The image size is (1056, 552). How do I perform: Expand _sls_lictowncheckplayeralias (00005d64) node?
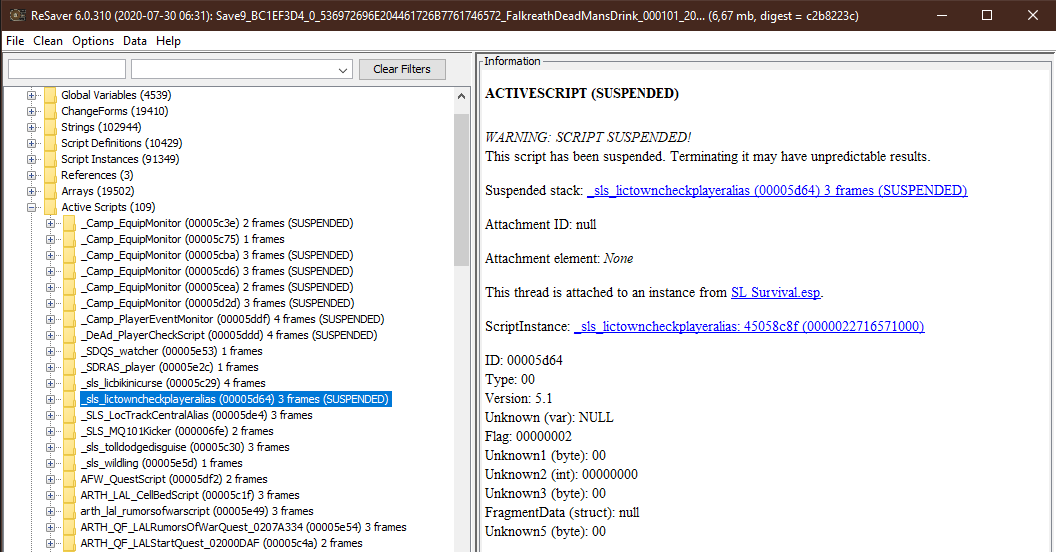[51, 400]
